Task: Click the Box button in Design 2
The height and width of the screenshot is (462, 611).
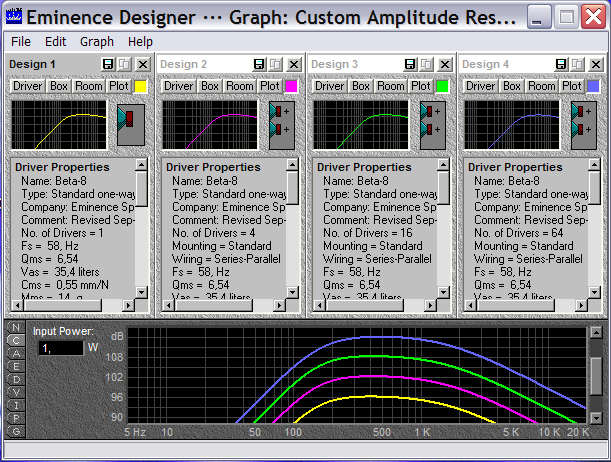Action: (209, 86)
